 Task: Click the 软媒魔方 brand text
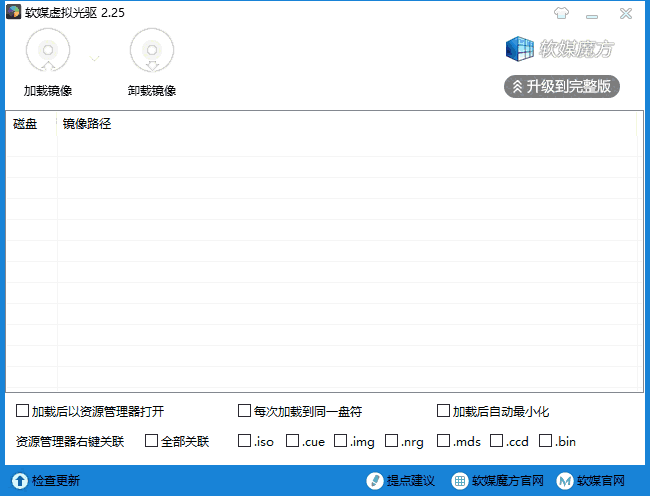point(577,49)
